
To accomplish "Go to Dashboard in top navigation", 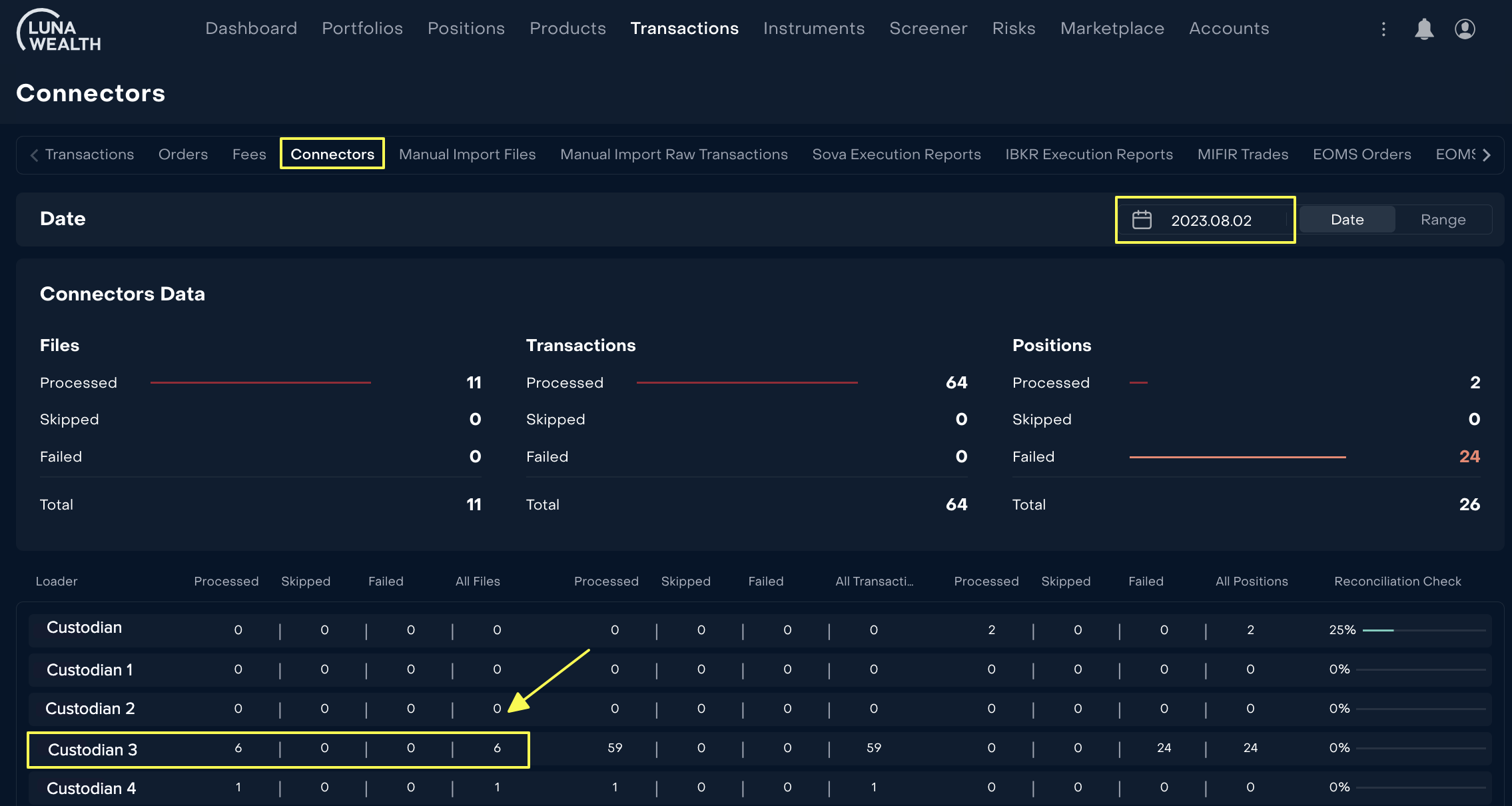I will pos(251,29).
